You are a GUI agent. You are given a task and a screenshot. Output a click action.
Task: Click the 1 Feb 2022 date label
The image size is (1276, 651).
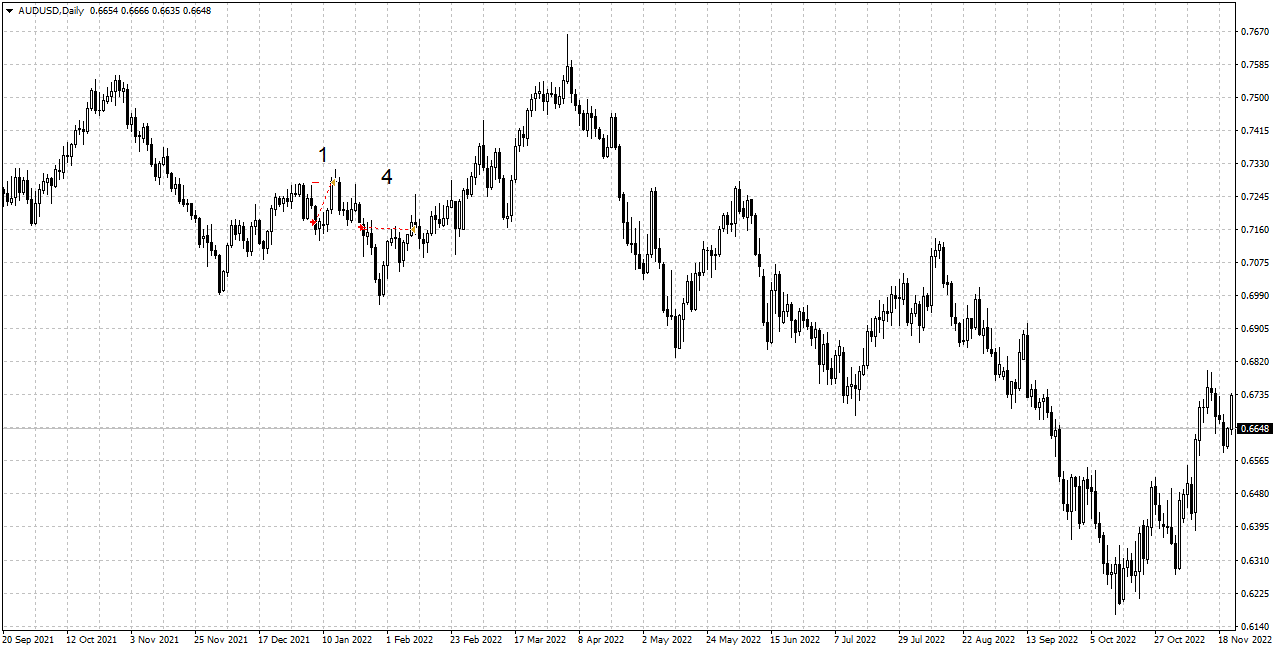(412, 638)
